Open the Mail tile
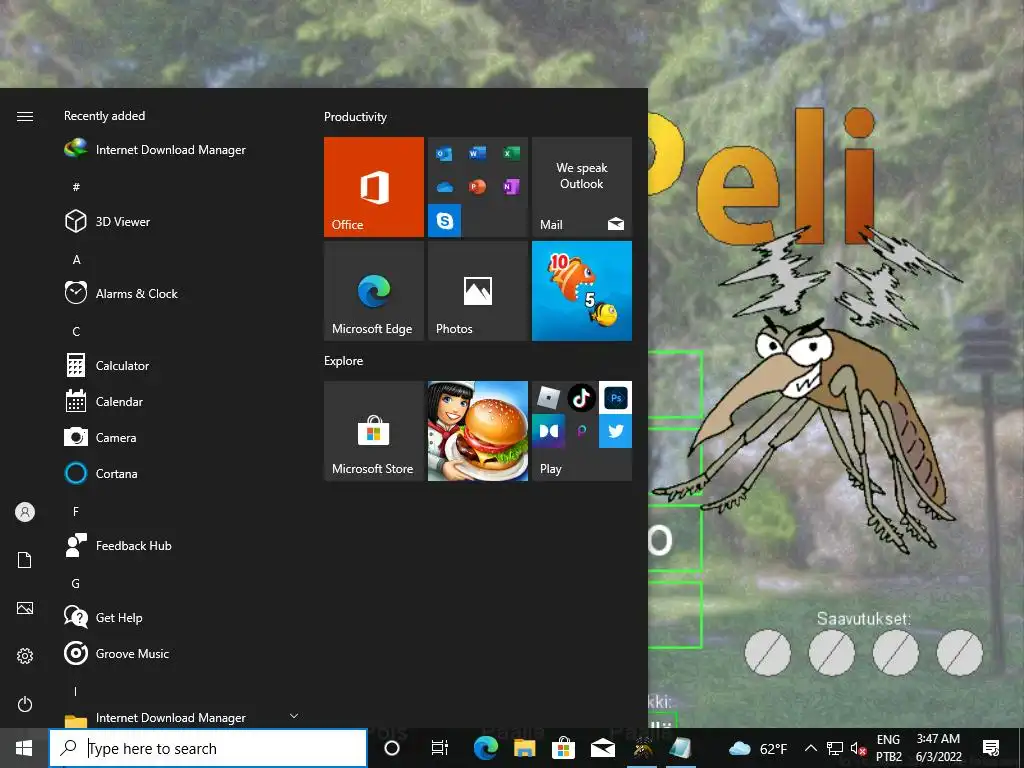The width and height of the screenshot is (1024, 768). click(x=582, y=187)
